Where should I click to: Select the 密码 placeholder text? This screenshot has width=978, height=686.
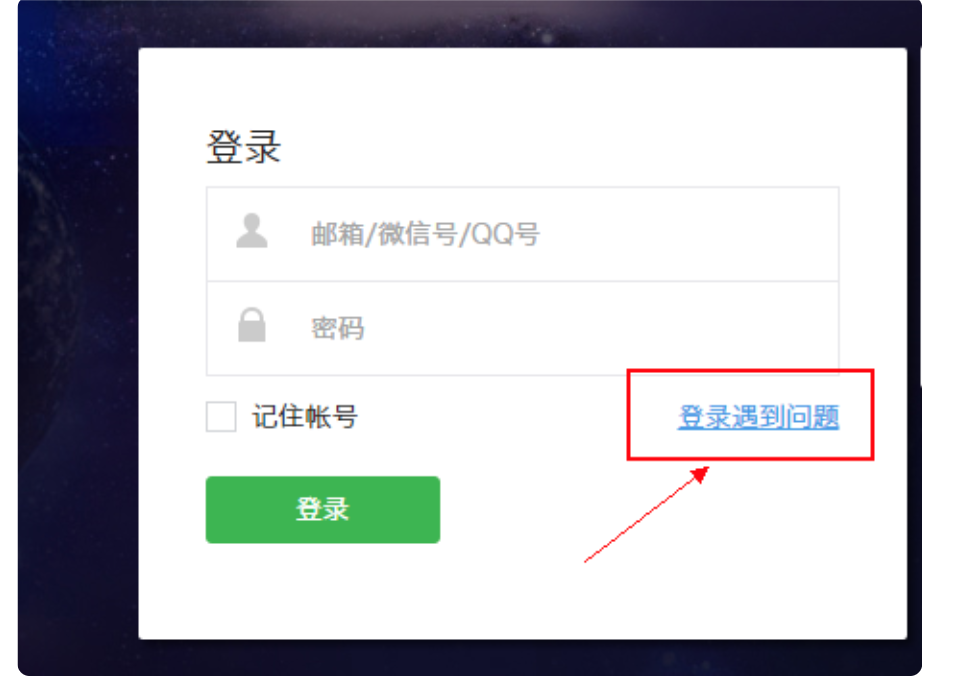pyautogui.click(x=337, y=329)
